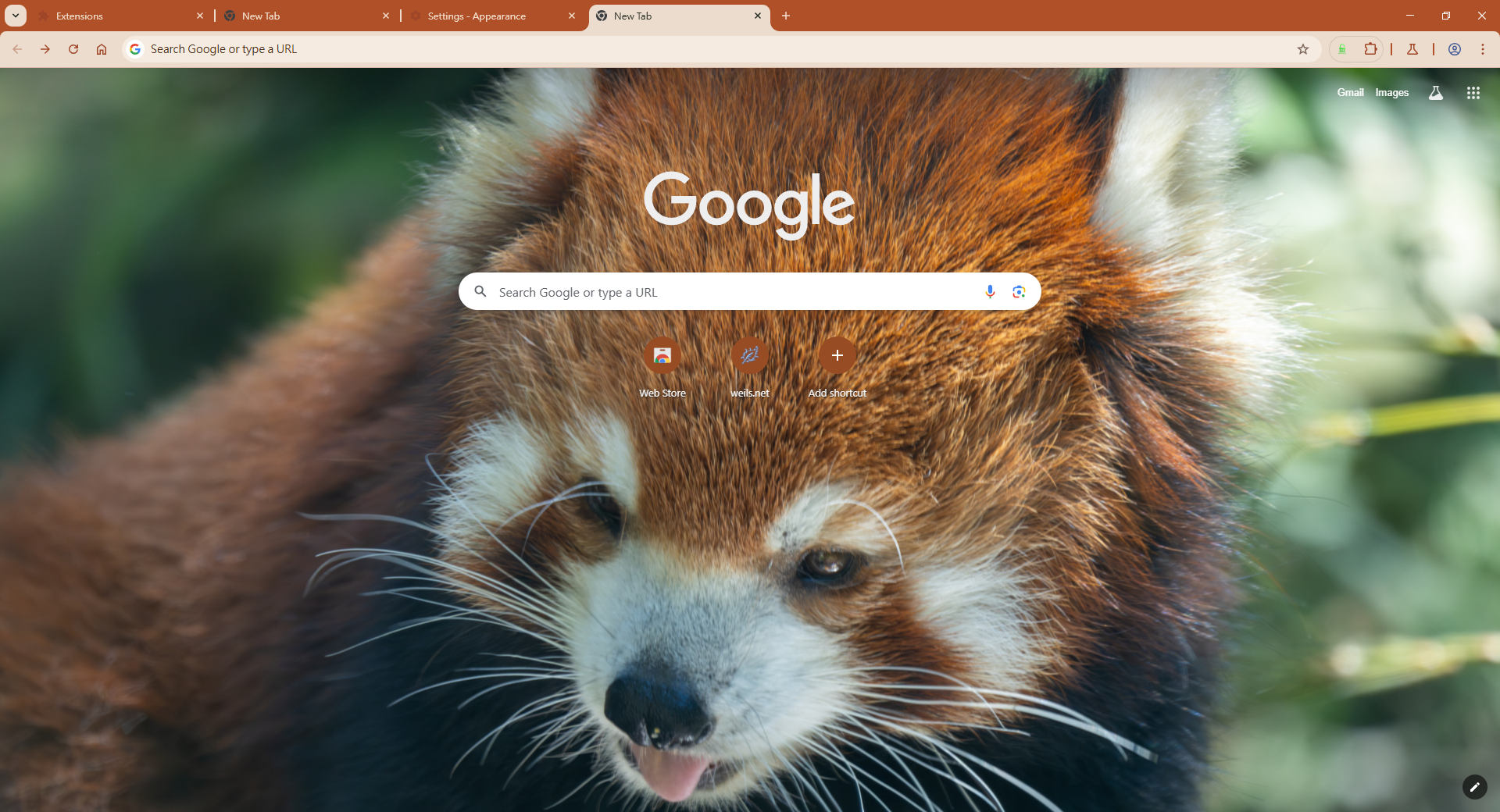
Task: Open the Google apps grid
Action: 1473,92
